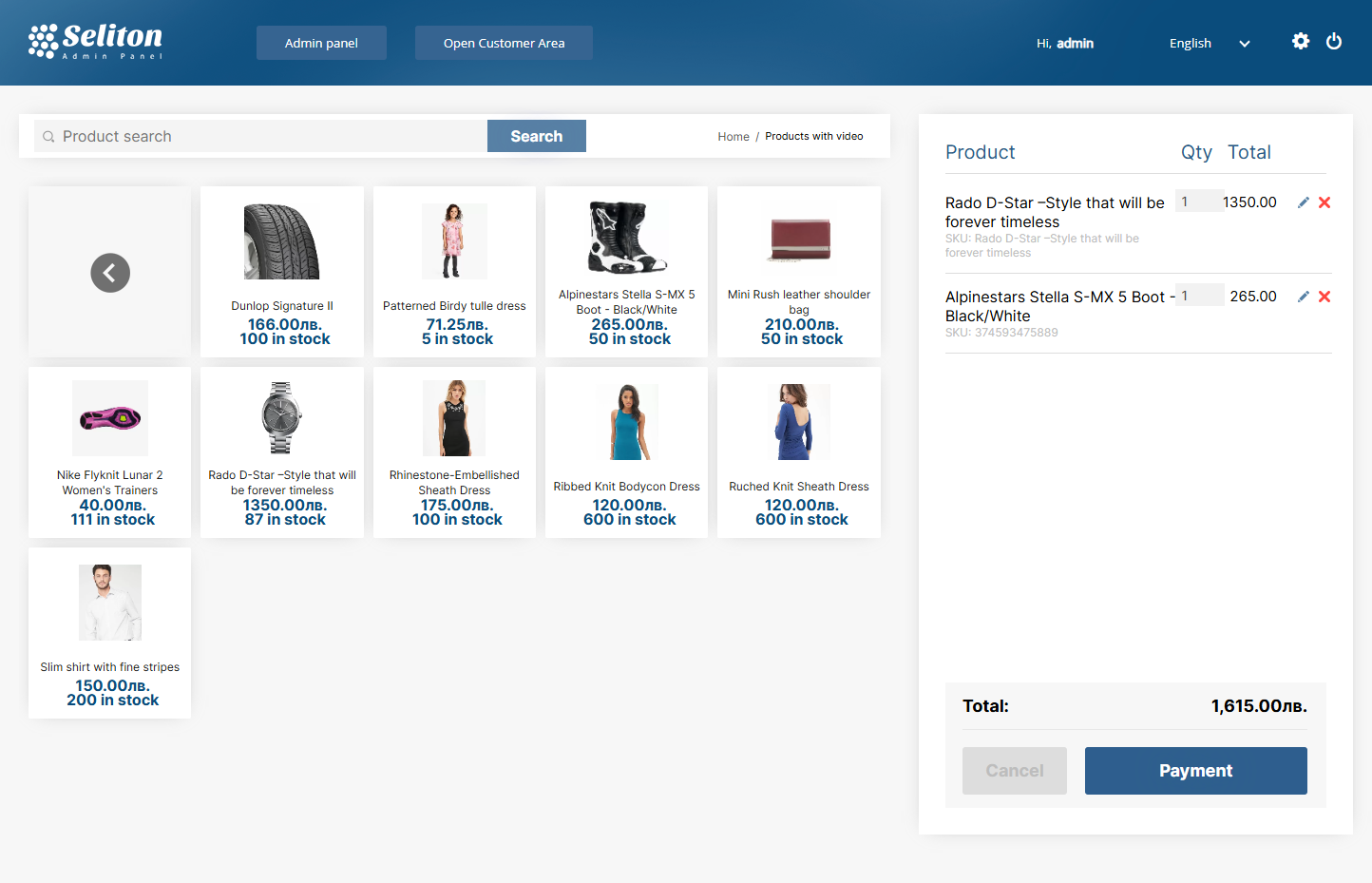Expand the English language dropdown

(1209, 43)
